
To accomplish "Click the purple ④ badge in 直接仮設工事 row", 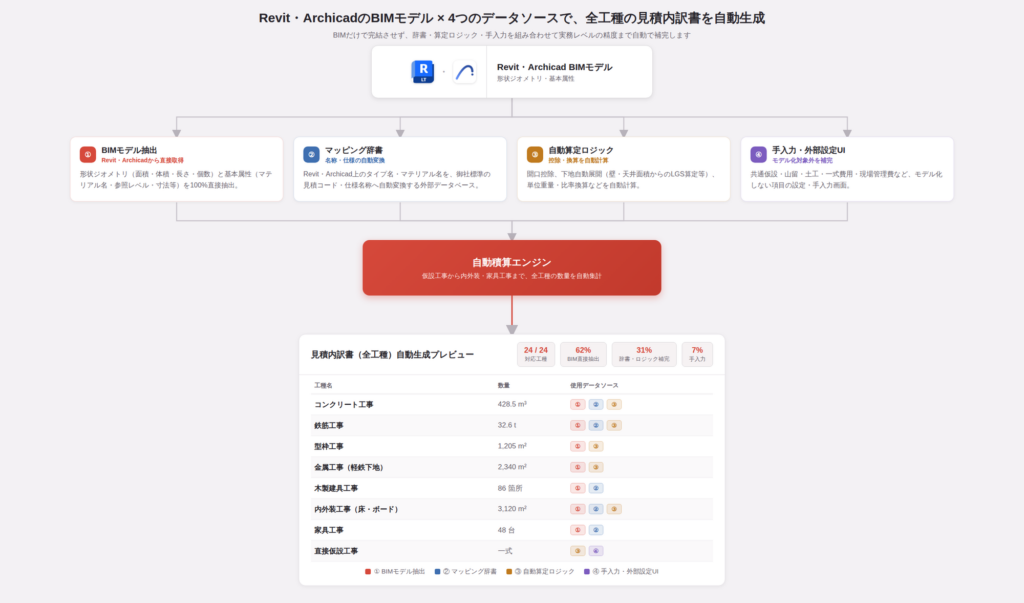I will (596, 551).
